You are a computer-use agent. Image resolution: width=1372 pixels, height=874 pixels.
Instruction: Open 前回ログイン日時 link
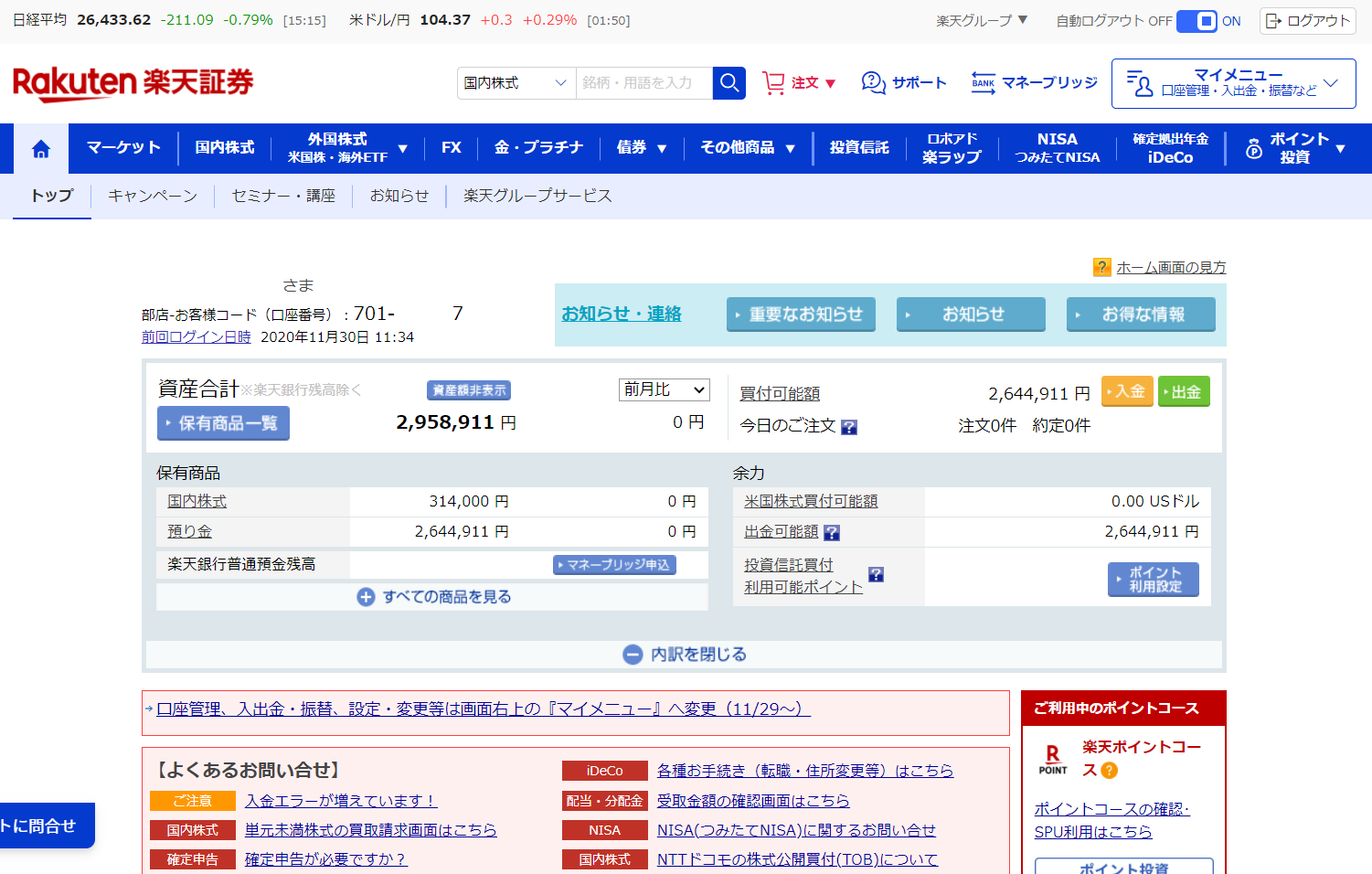(197, 336)
